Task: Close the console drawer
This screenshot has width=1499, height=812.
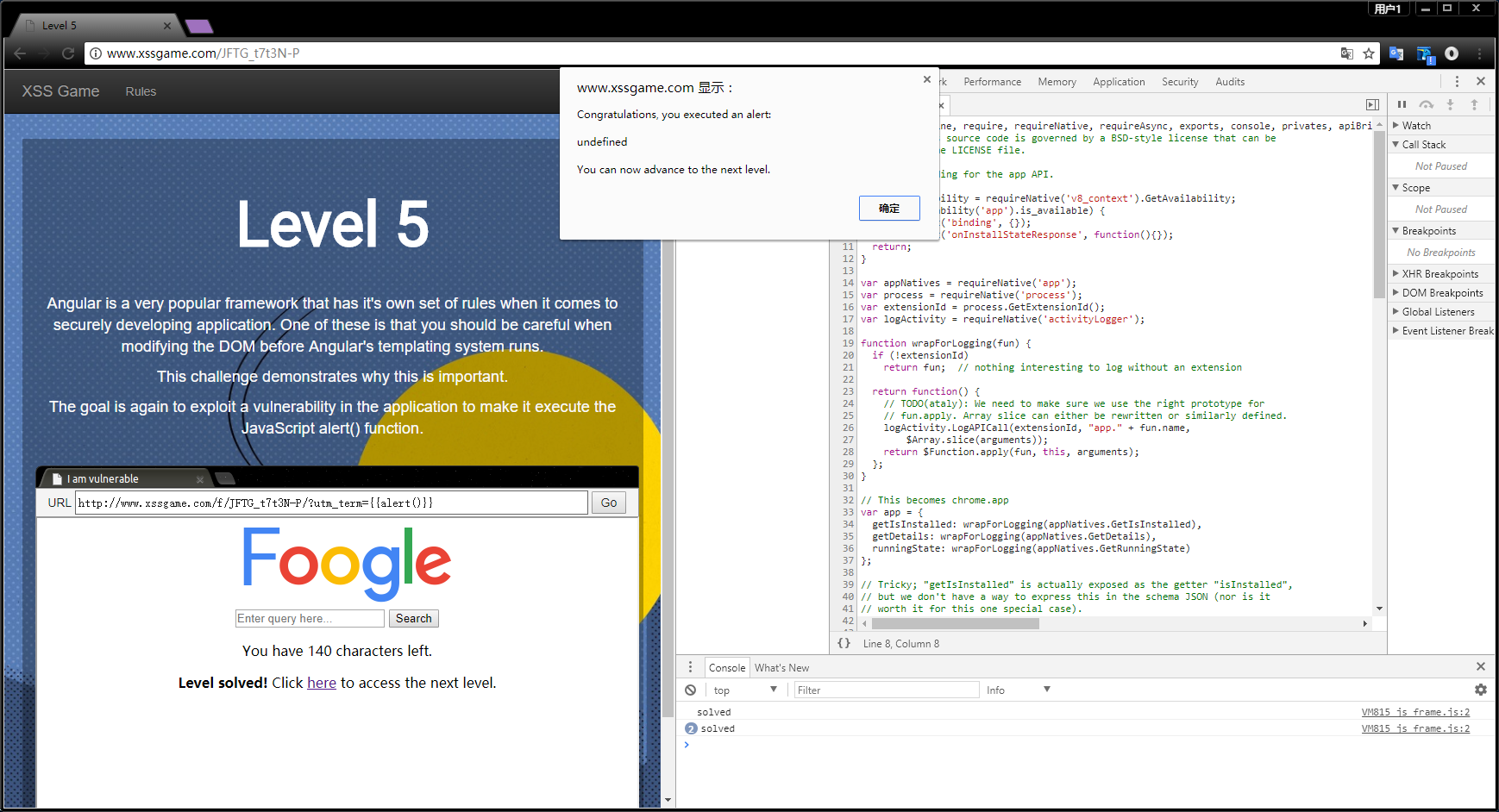Action: tap(1480, 666)
